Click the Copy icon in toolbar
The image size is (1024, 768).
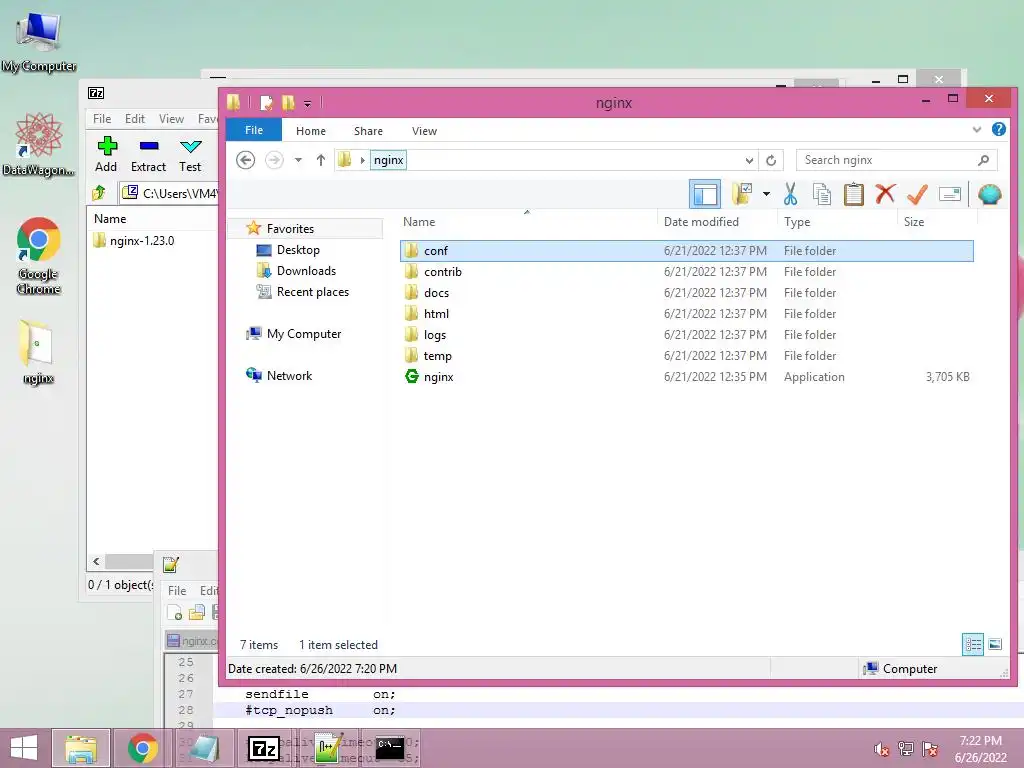(x=822, y=194)
